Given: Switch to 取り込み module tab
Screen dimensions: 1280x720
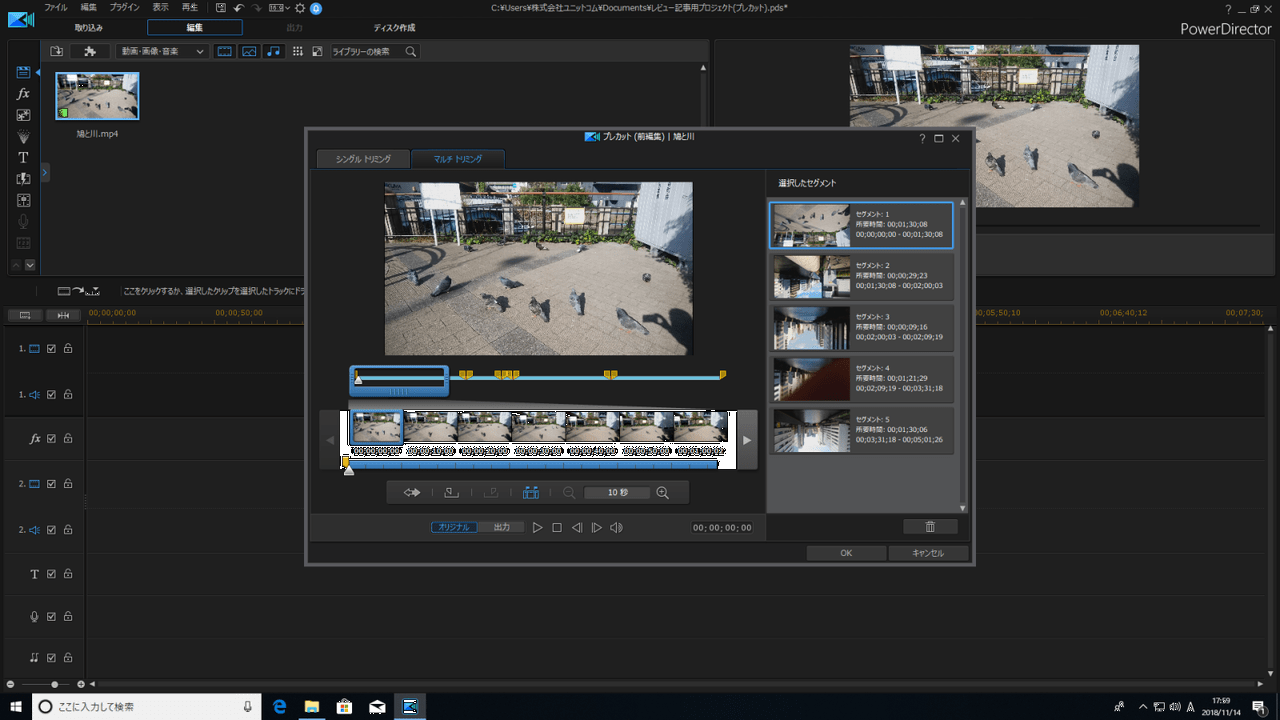Looking at the screenshot, I should pos(88,28).
